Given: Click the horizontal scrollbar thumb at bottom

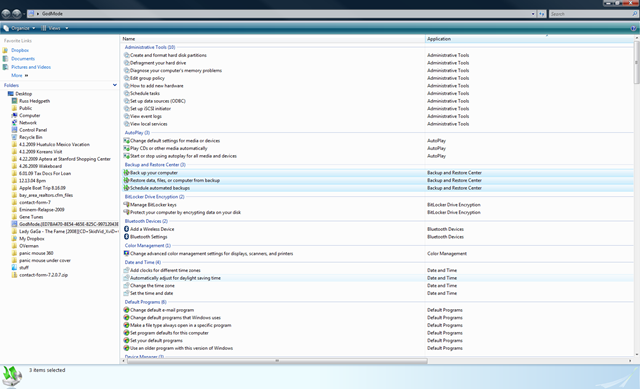Looking at the screenshot, I should point(277,361).
